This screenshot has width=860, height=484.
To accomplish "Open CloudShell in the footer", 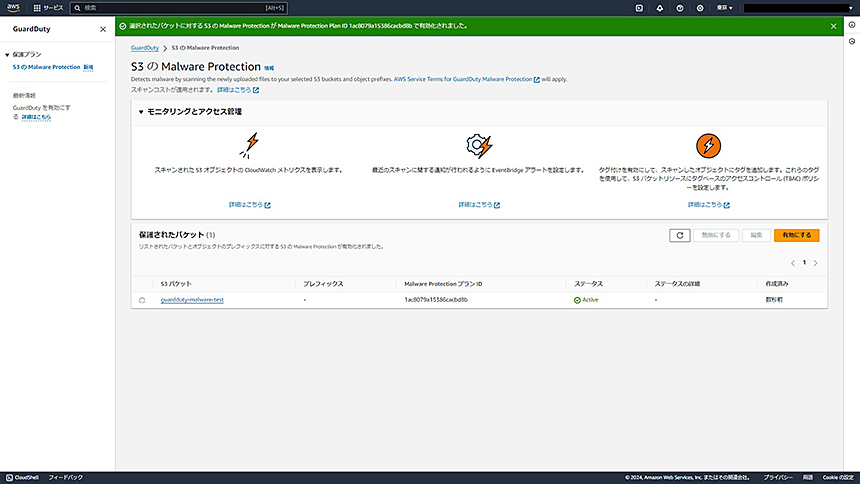I will 22,477.
